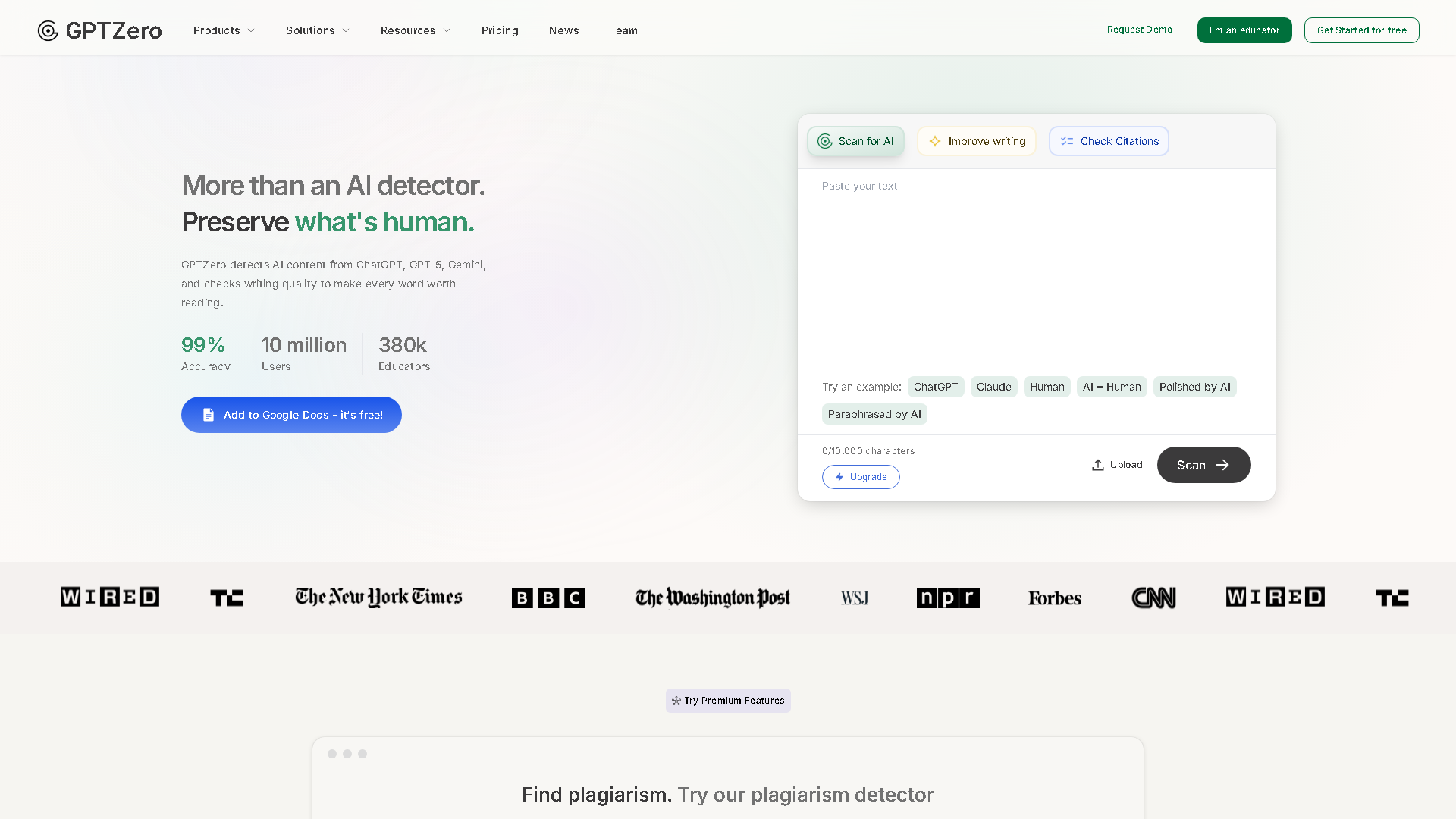
Task: Open the Resources dropdown
Action: point(415,30)
